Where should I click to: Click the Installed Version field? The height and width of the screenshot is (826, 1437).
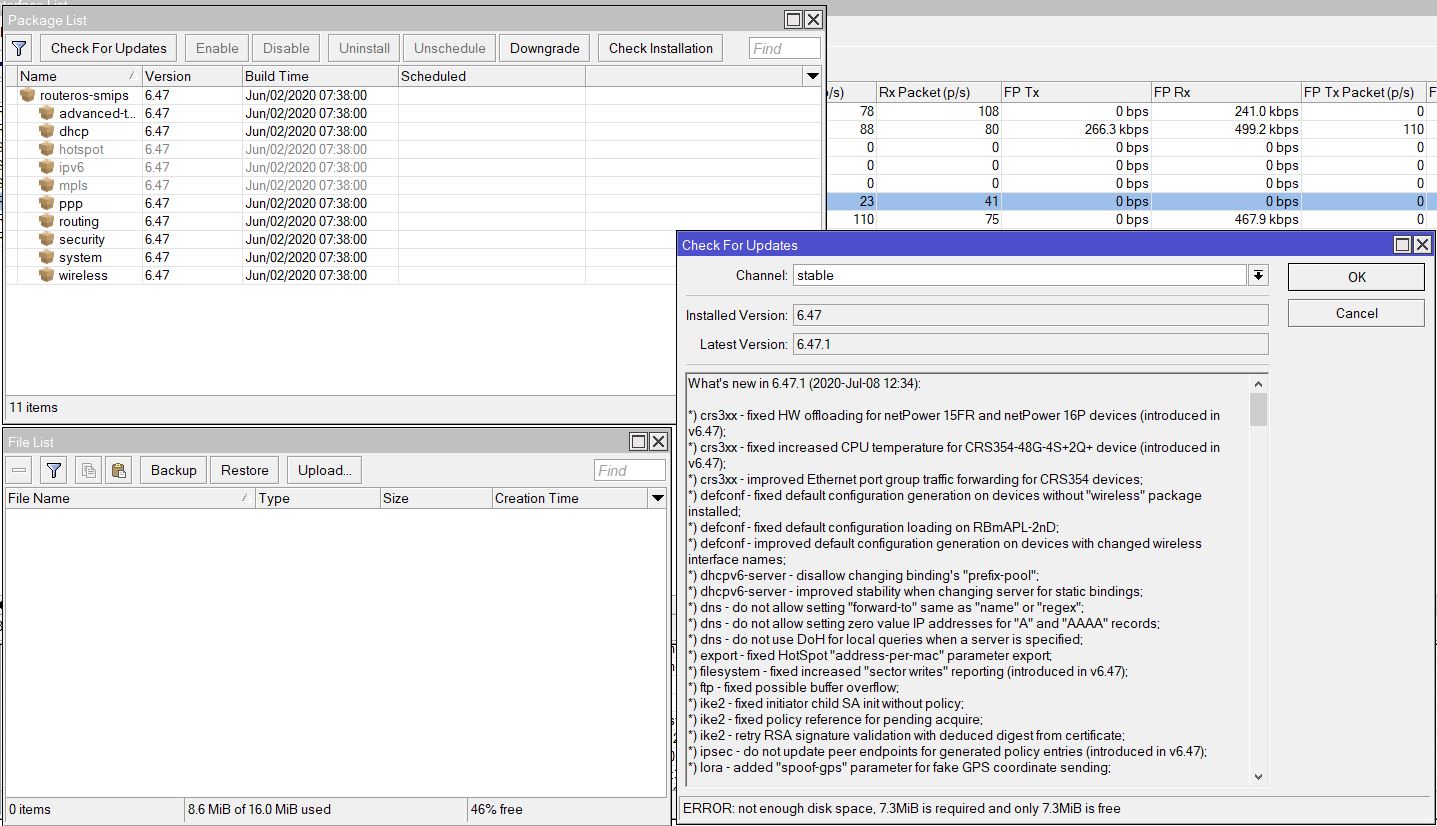point(1030,315)
